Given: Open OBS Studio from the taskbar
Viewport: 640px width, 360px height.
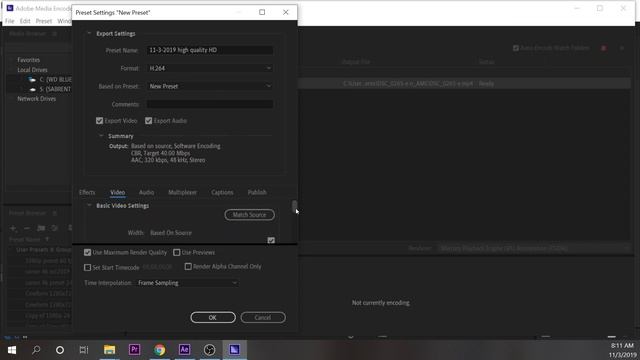Looking at the screenshot, I should pyautogui.click(x=209, y=350).
